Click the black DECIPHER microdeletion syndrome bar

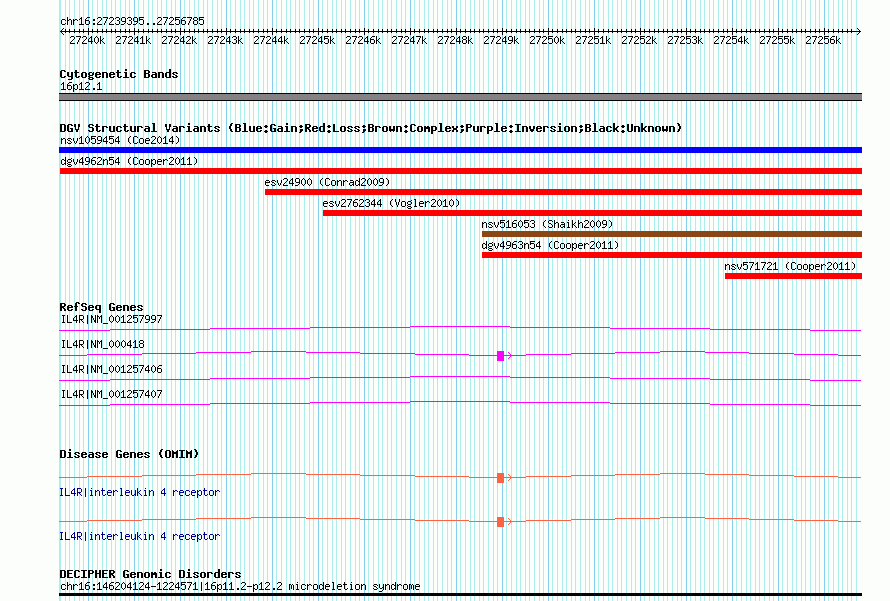[460, 595]
